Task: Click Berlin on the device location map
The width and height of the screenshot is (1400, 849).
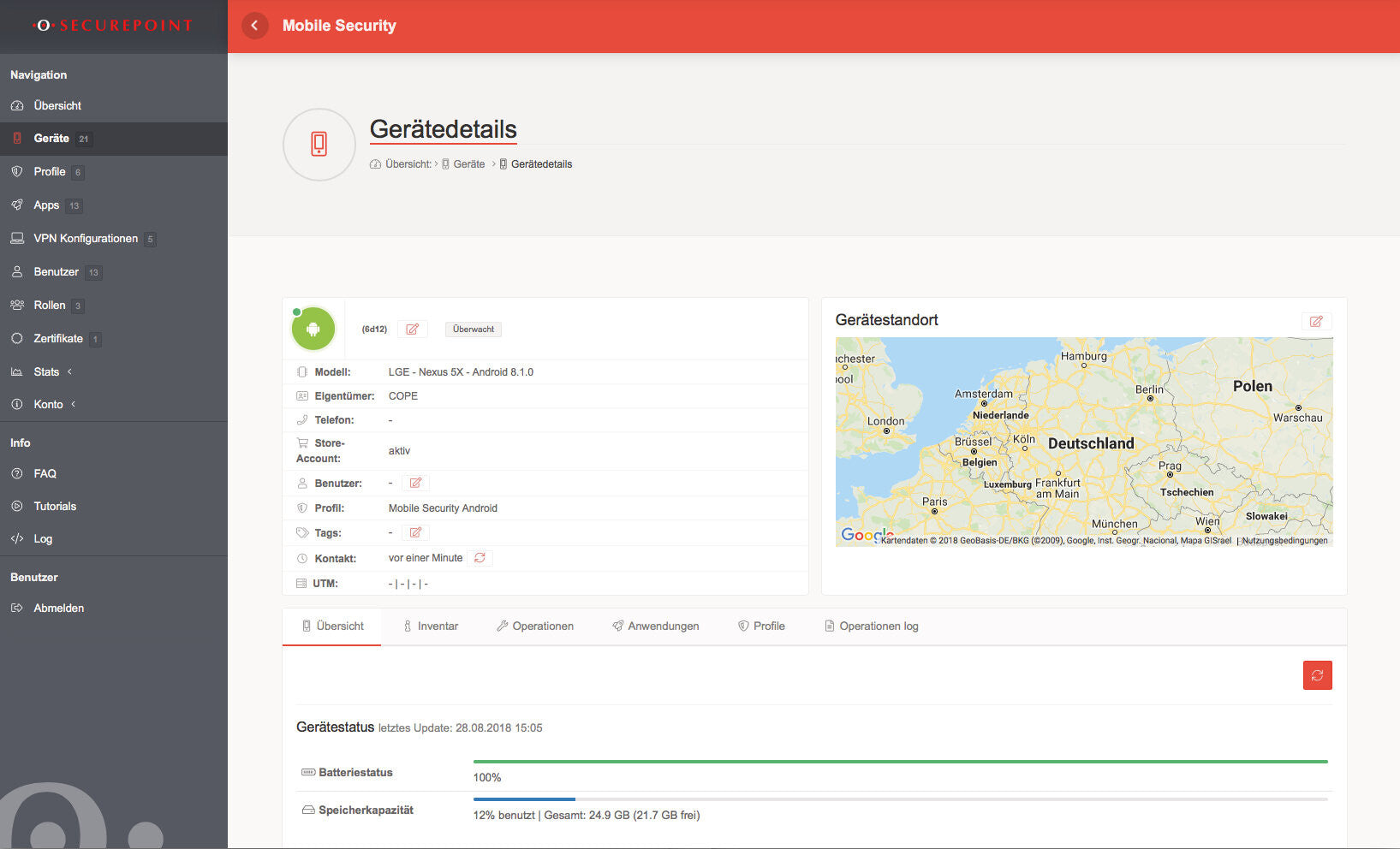Action: tap(1150, 394)
